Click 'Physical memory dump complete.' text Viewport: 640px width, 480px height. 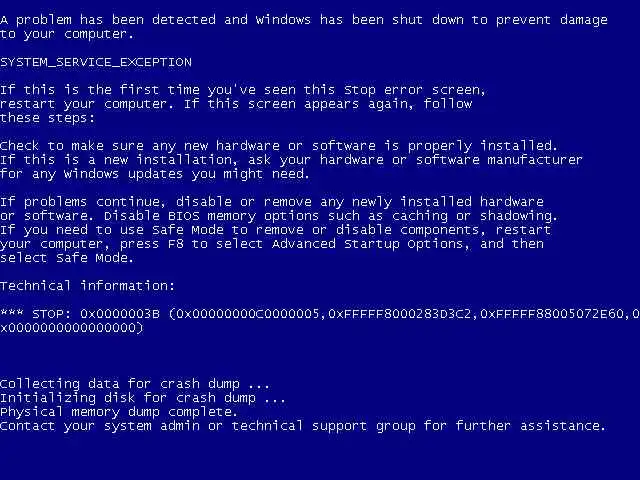[x=119, y=412]
